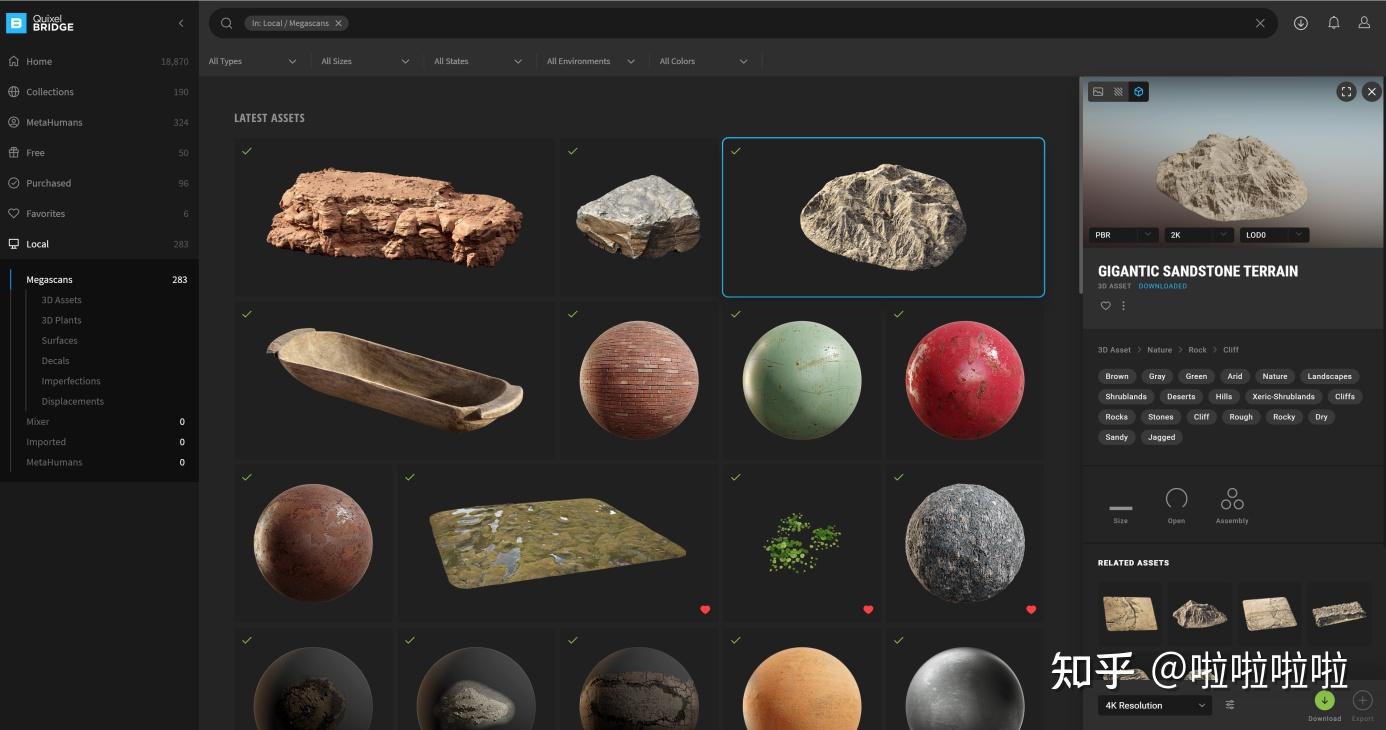Open the downloads icon in top bar
Image resolution: width=1386 pixels, height=730 pixels.
tap(1300, 23)
